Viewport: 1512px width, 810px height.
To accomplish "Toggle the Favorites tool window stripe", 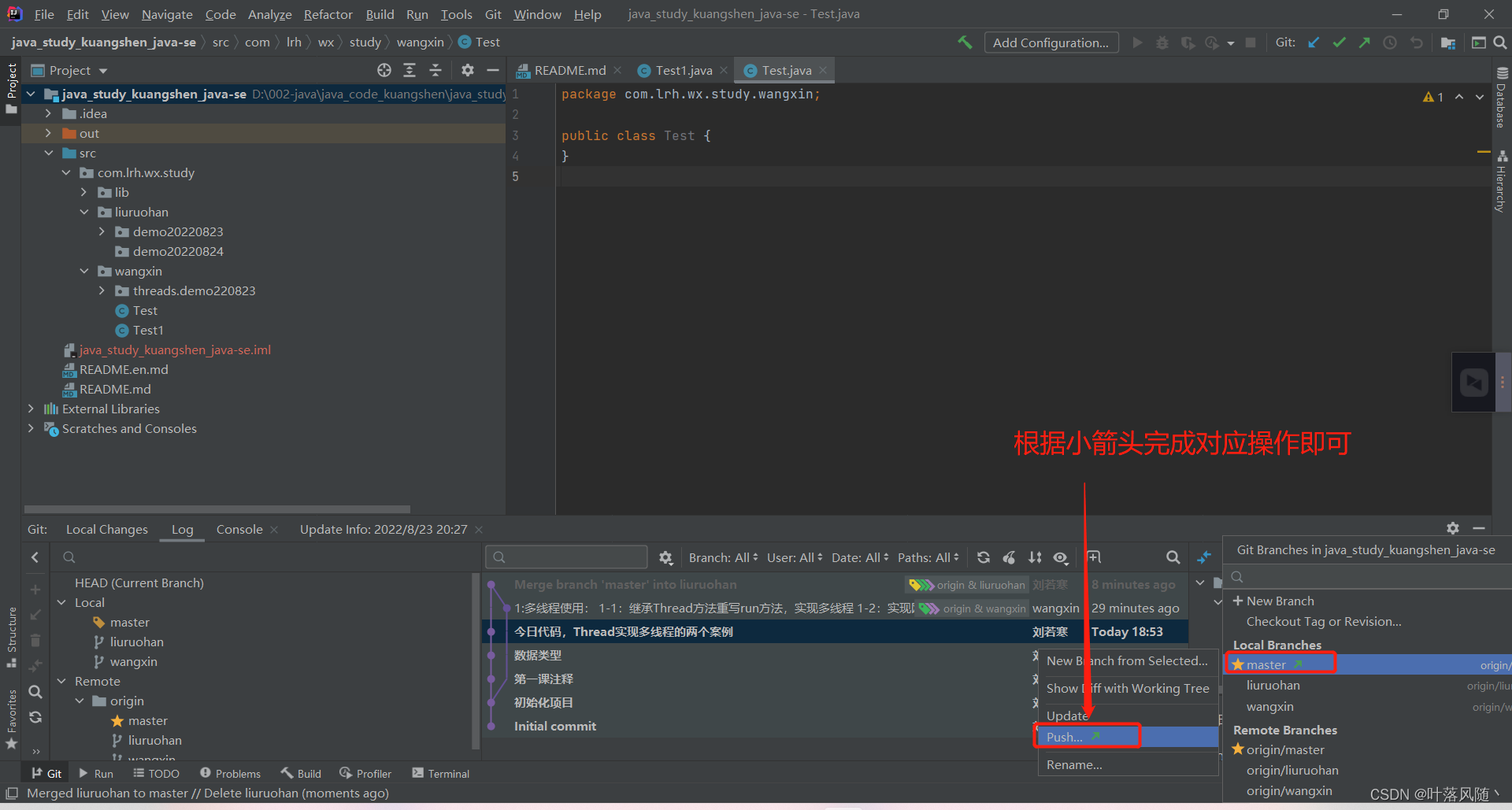I will 11,719.
